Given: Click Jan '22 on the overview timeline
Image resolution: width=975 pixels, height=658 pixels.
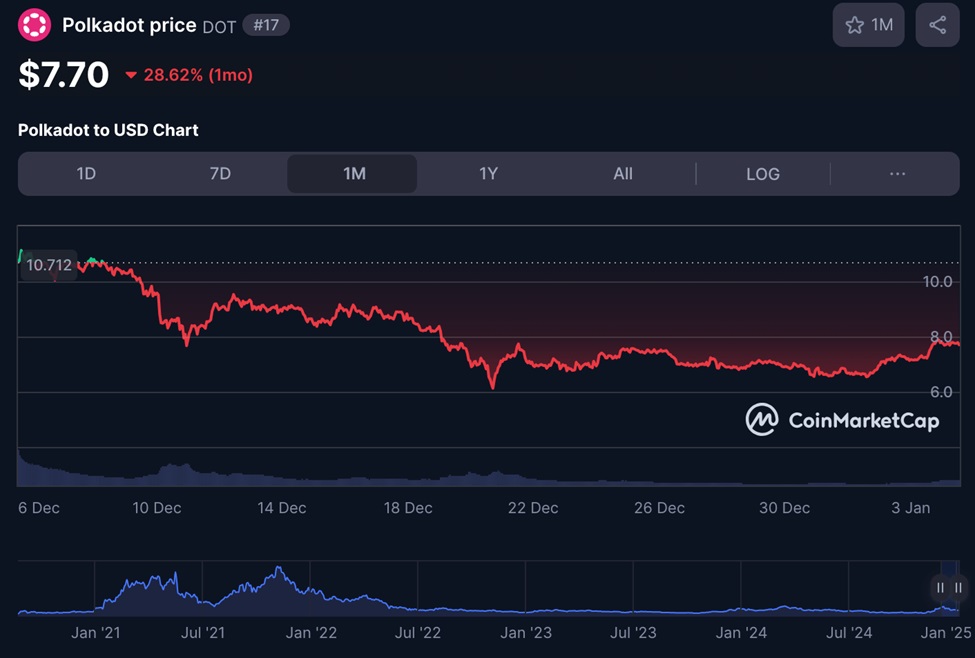Looking at the screenshot, I should (x=311, y=632).
